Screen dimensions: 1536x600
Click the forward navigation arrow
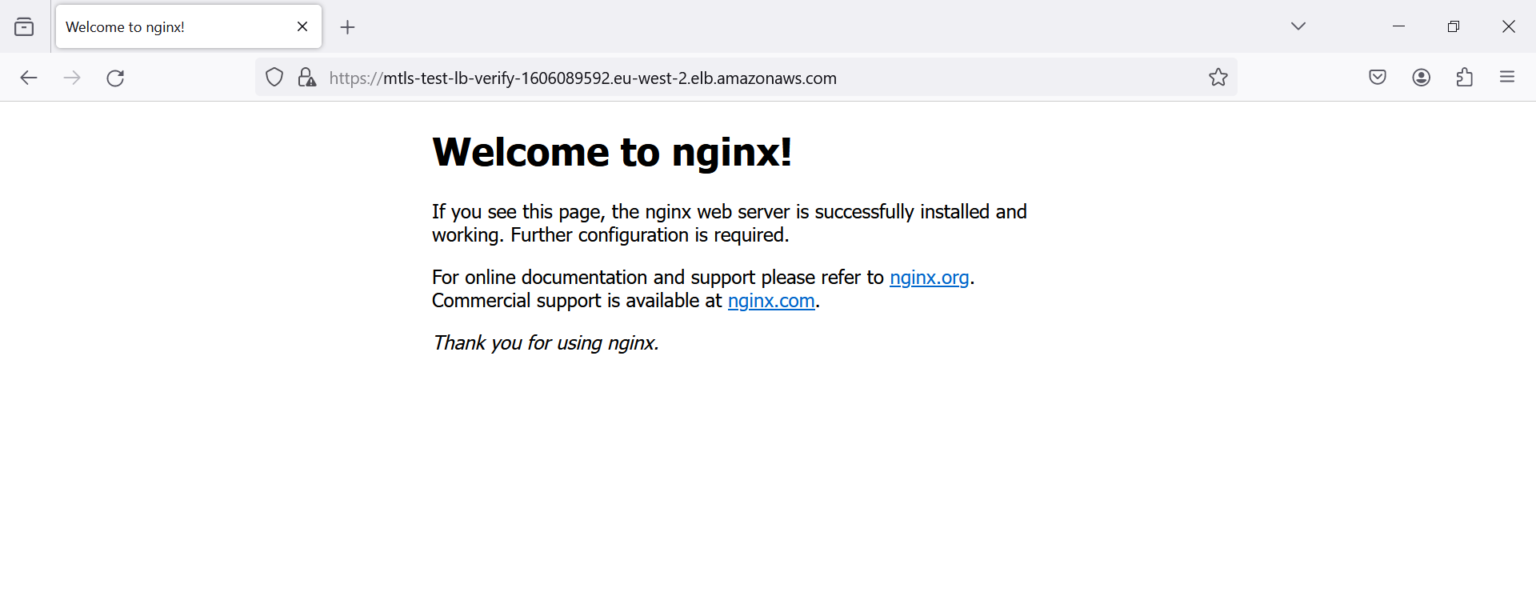click(72, 78)
